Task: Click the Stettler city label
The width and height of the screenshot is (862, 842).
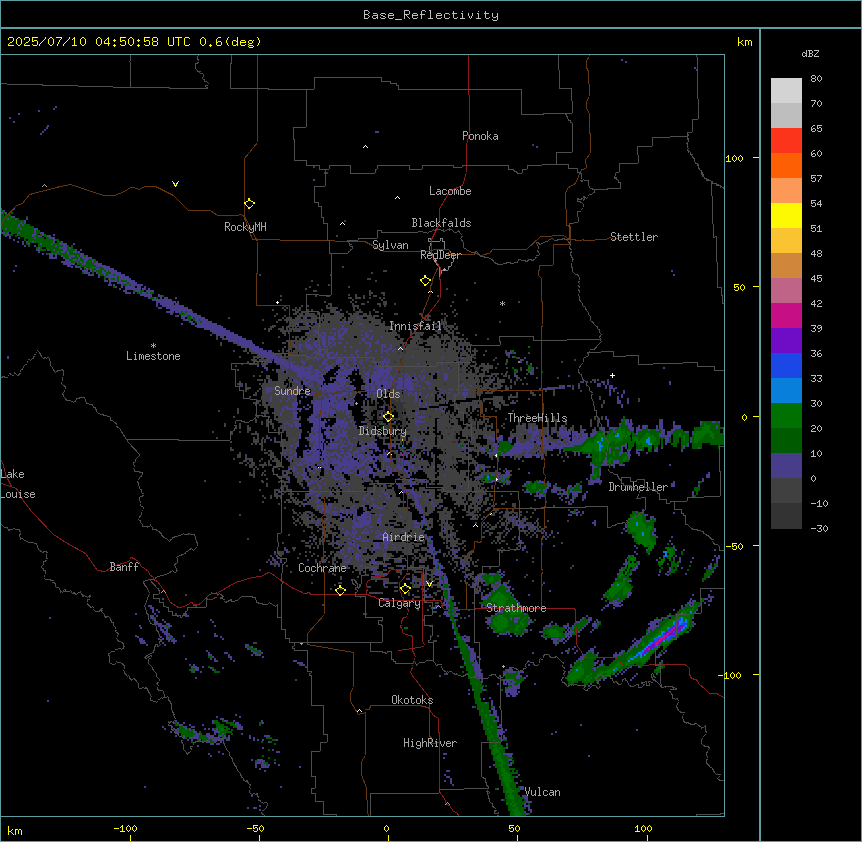Action: (634, 237)
